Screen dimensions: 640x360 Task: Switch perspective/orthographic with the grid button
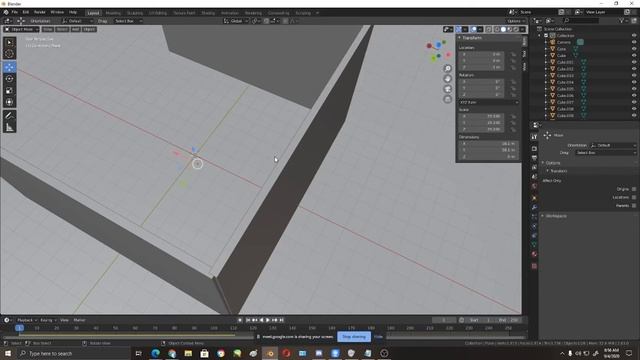(x=448, y=99)
